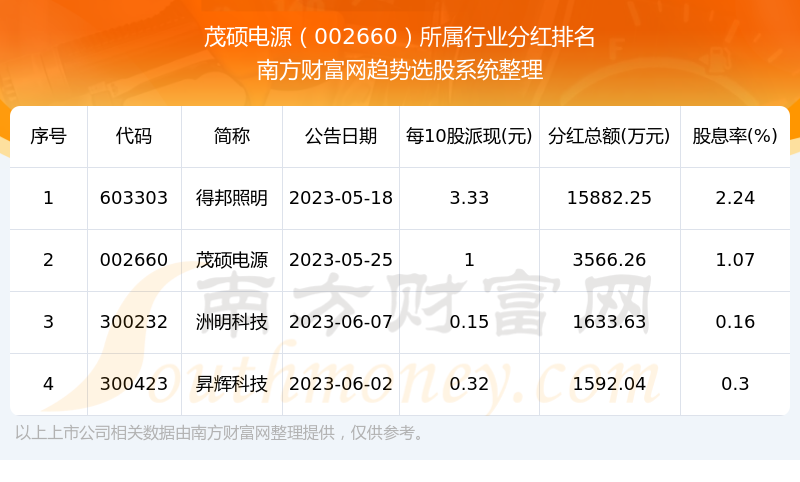
Task: Select the 代码 column header
Action: pos(134,136)
